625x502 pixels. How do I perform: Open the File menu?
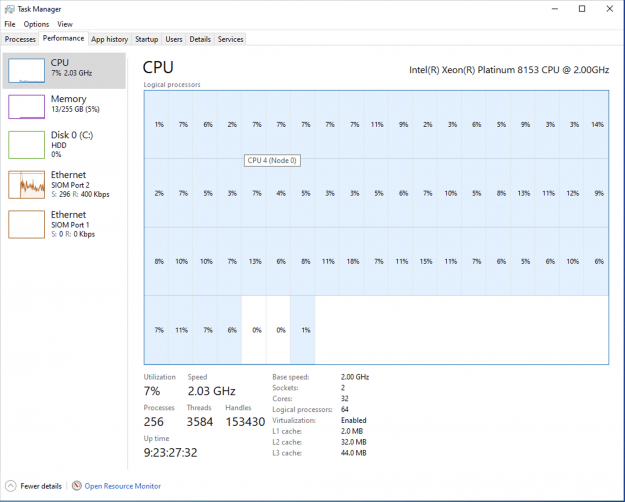point(10,24)
